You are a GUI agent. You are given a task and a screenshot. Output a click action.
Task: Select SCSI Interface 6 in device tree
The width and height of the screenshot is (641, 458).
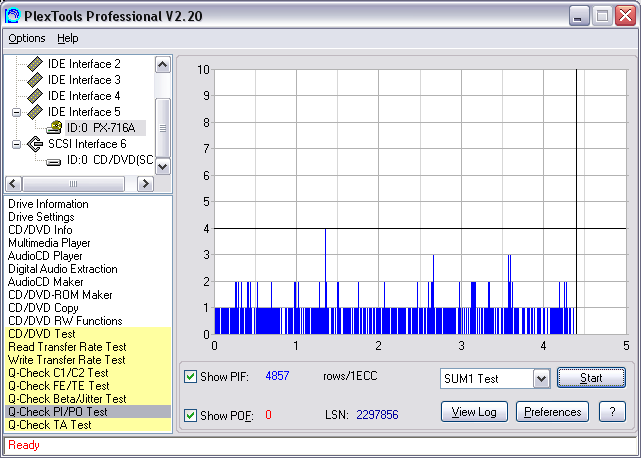[87, 144]
